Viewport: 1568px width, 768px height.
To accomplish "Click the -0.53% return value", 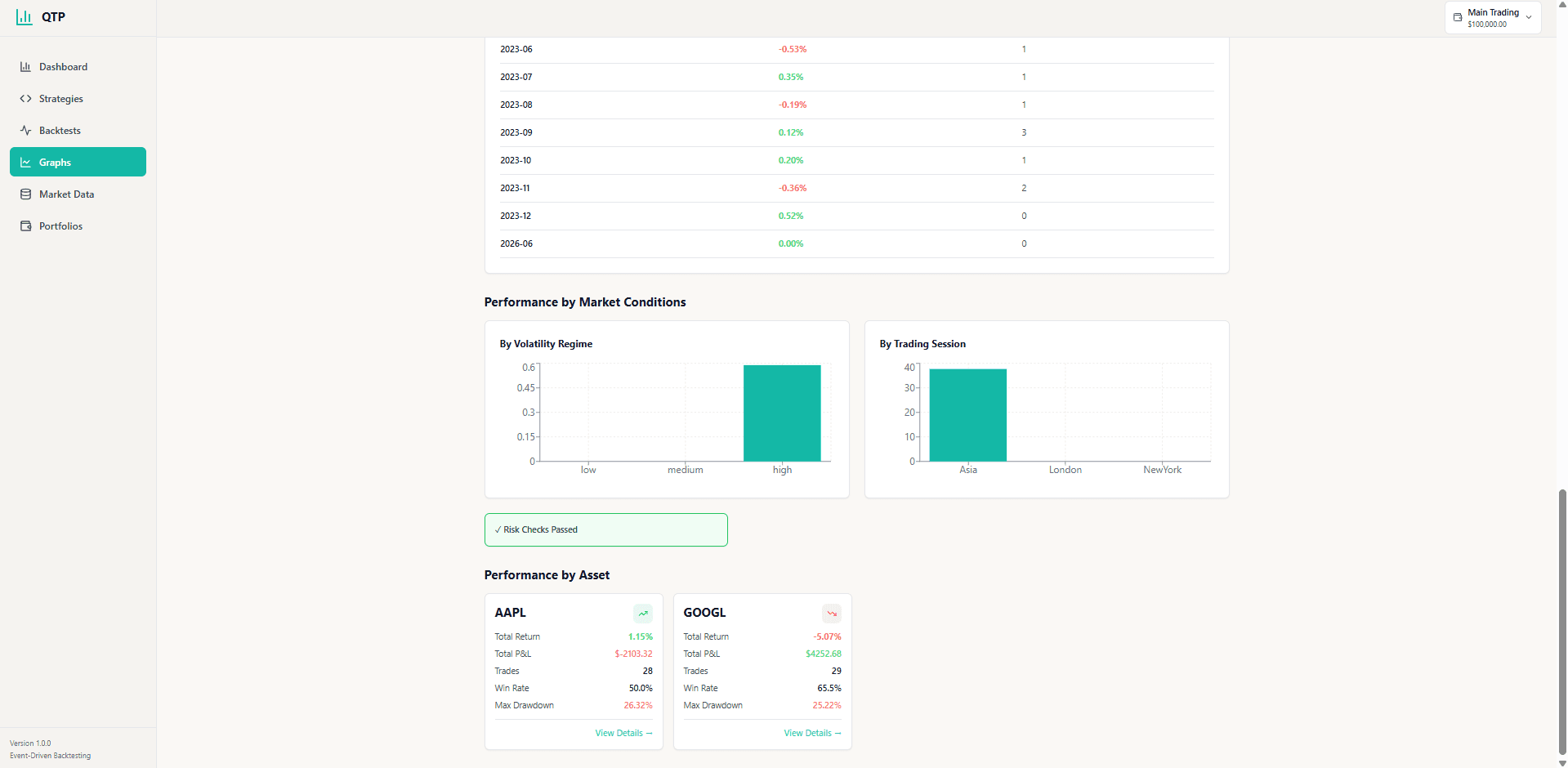I will coord(793,49).
